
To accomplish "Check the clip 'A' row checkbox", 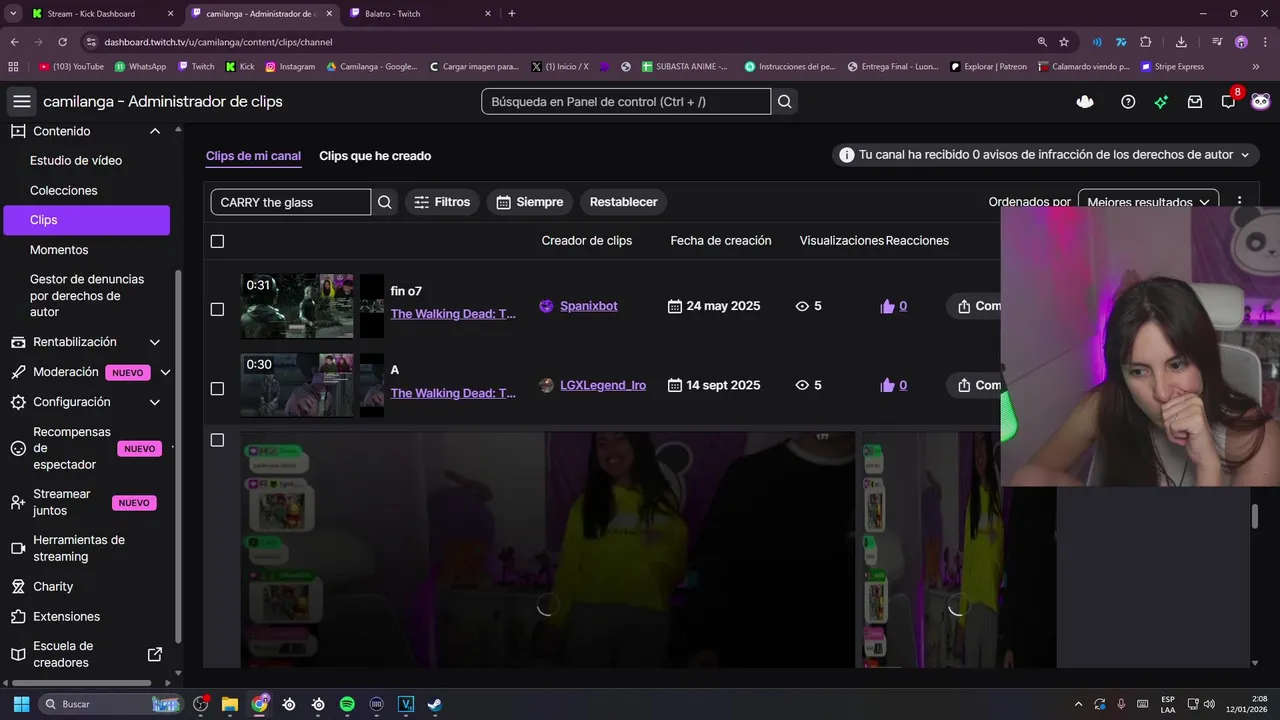I will click(x=217, y=388).
